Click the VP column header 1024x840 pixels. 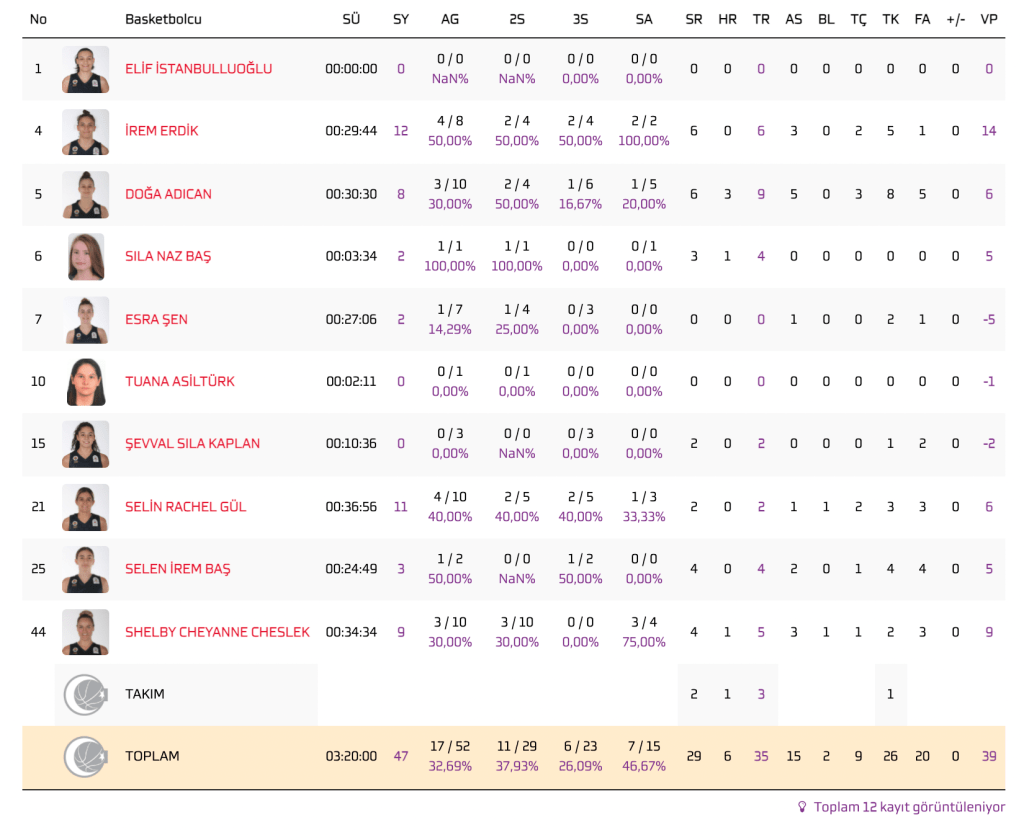pos(989,19)
